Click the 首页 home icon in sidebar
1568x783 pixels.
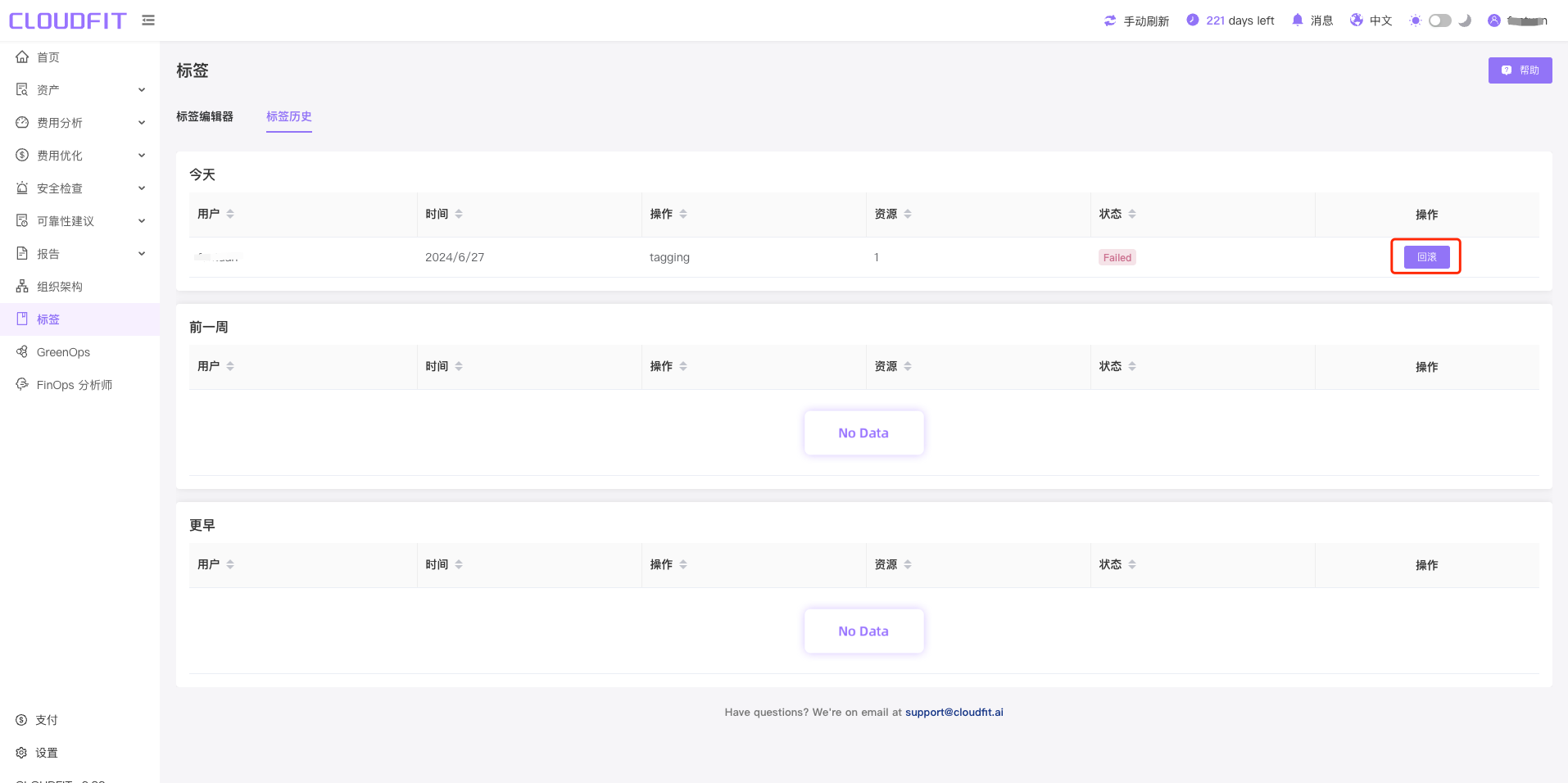pos(22,57)
